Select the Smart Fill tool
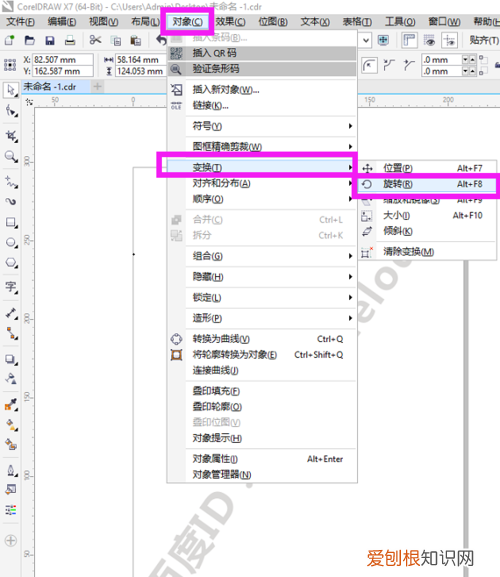Viewport: 500px width, 577px height. pos(11,445)
